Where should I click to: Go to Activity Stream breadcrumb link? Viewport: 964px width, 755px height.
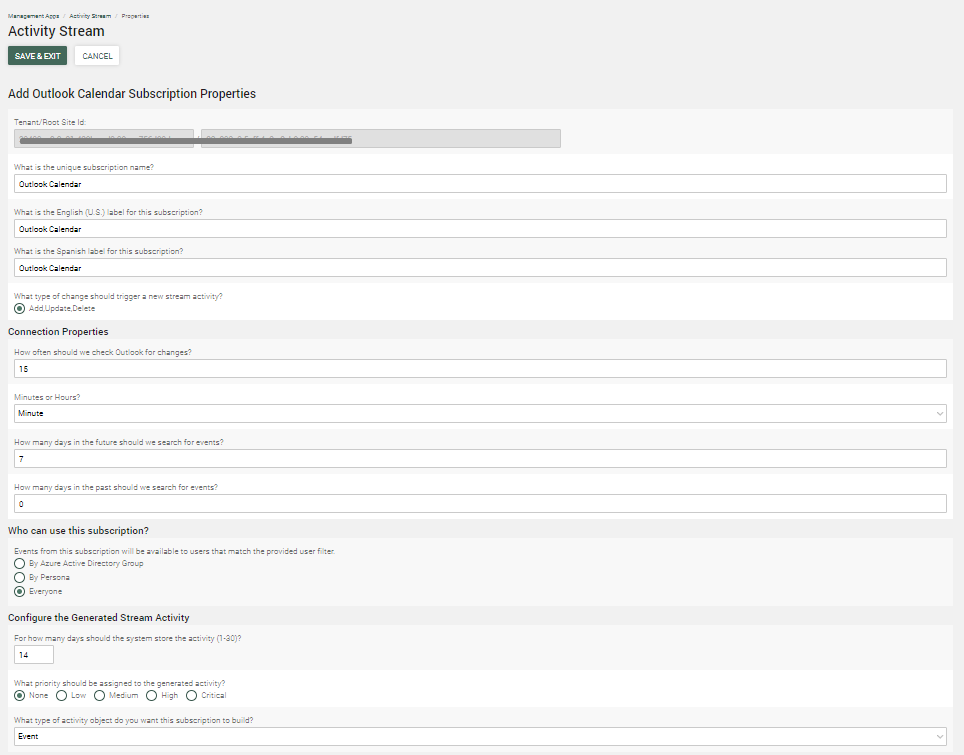[90, 16]
